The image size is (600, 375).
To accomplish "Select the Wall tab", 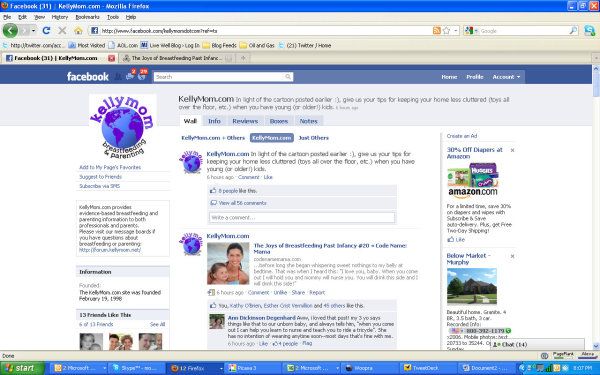I will tap(190, 121).
